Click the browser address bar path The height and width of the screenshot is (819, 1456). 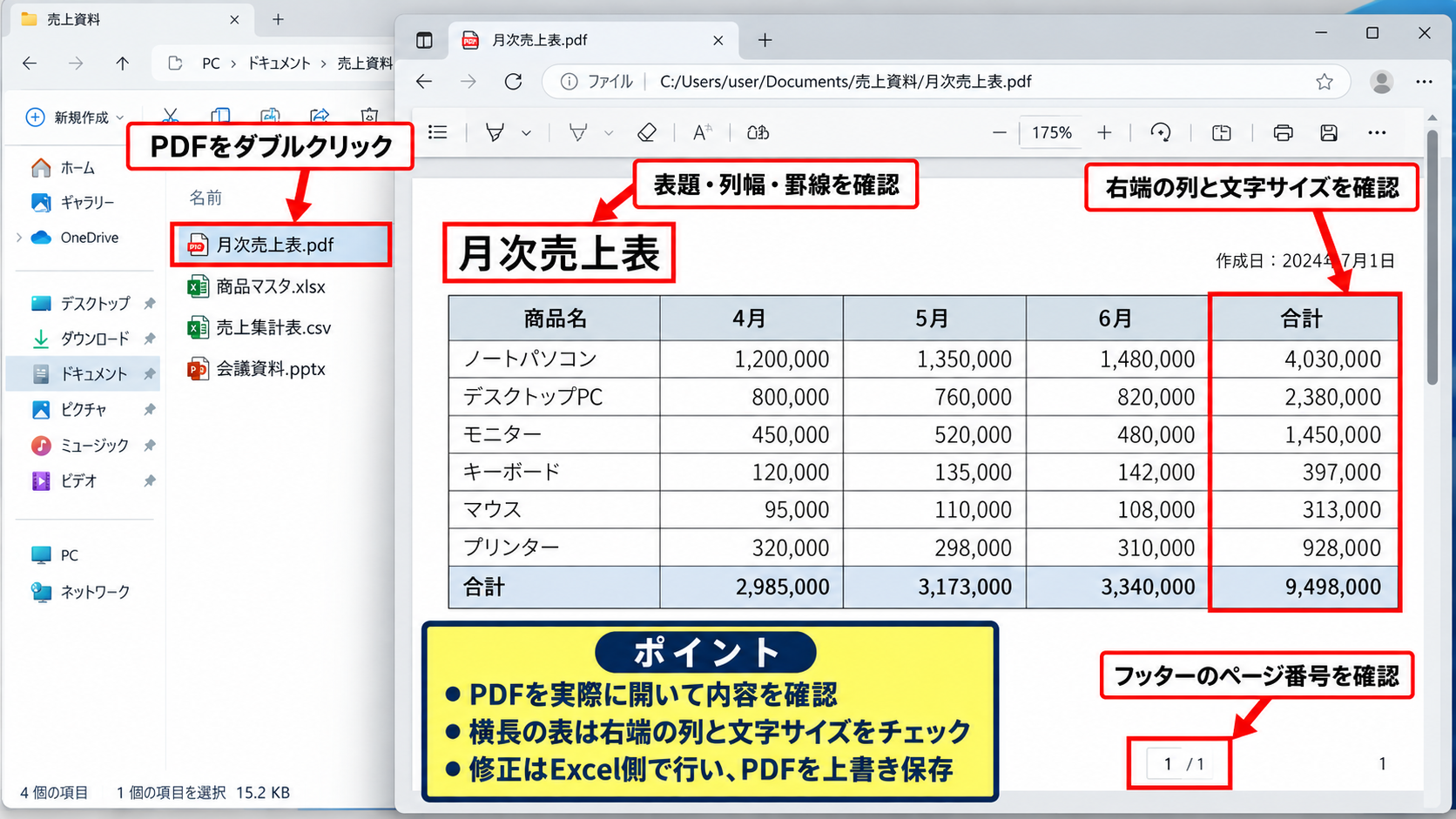tap(846, 81)
